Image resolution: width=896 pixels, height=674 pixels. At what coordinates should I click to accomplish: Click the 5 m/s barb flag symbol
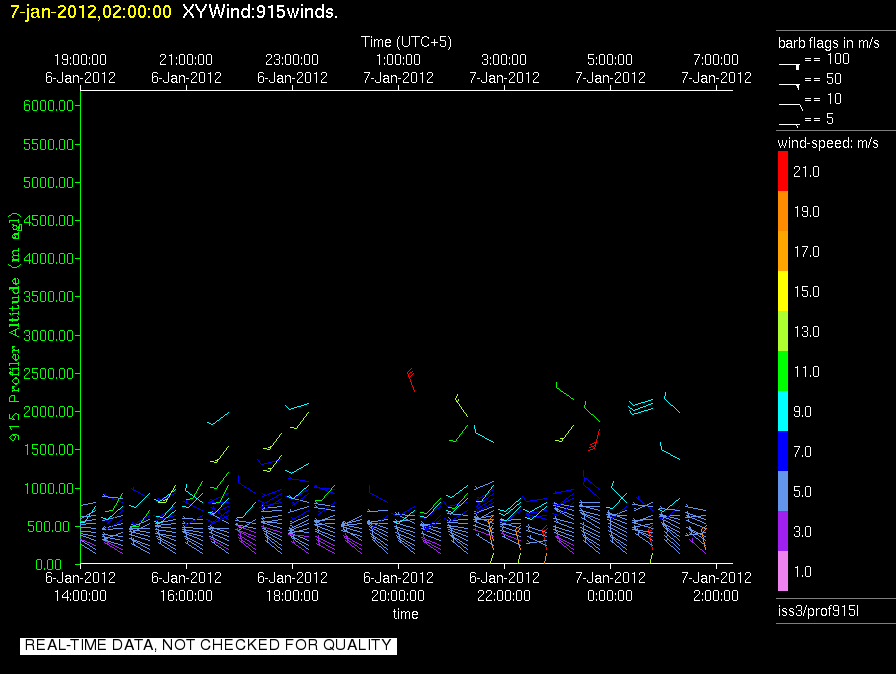[x=790, y=123]
